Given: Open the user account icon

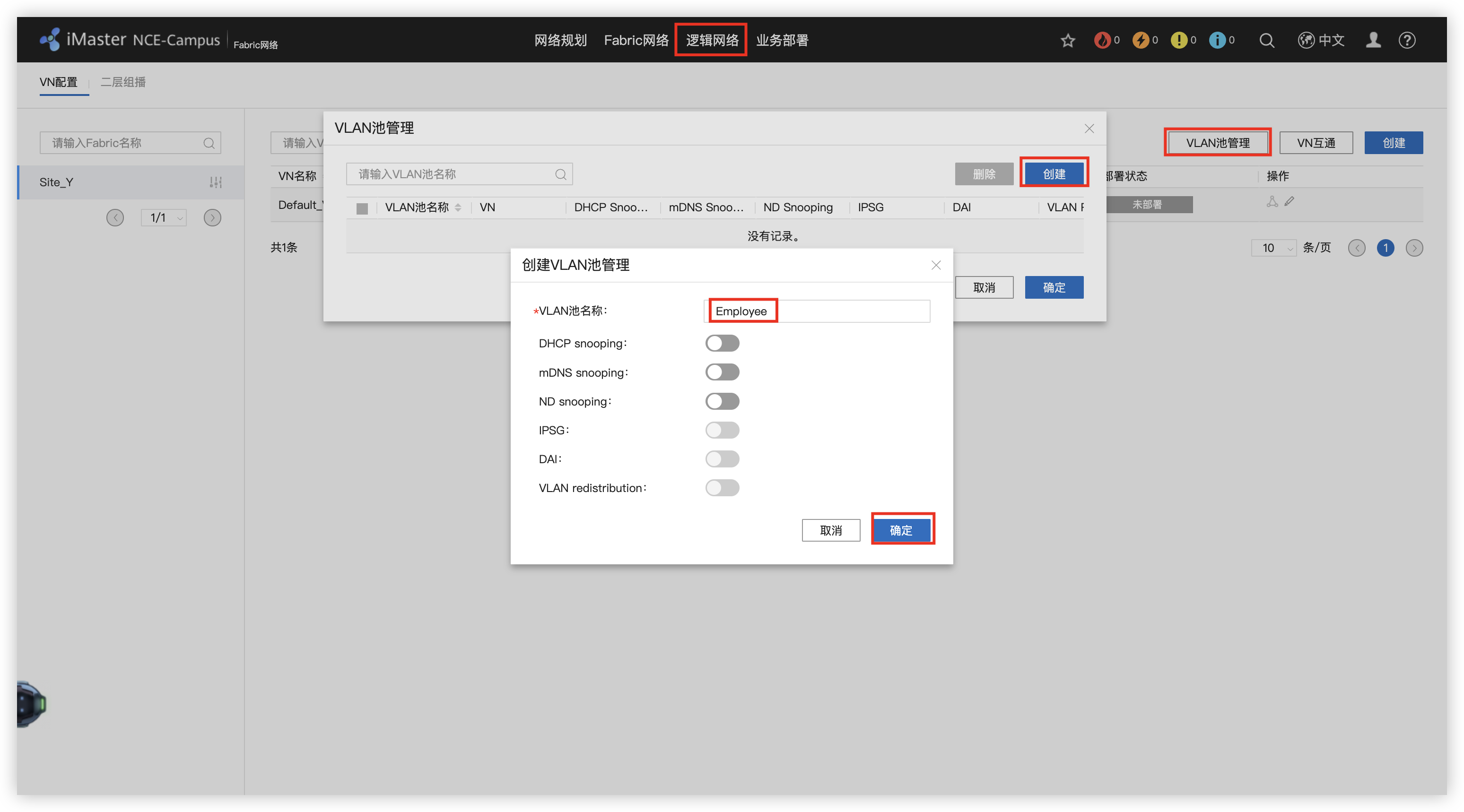Looking at the screenshot, I should [x=1373, y=40].
